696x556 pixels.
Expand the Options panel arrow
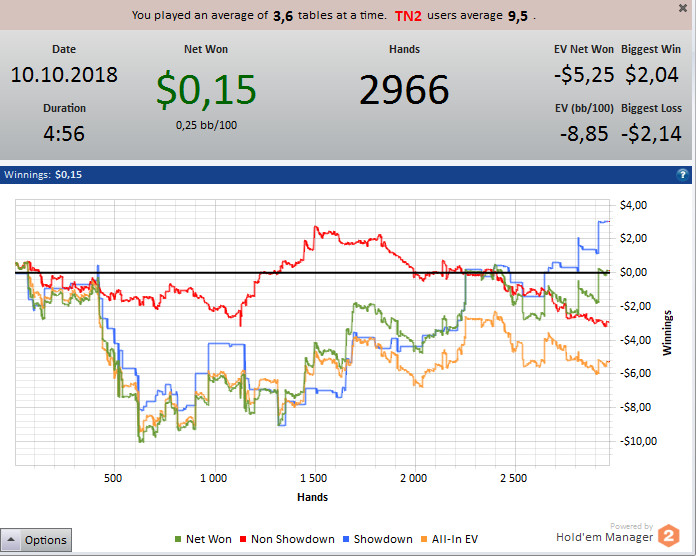tap(11, 540)
